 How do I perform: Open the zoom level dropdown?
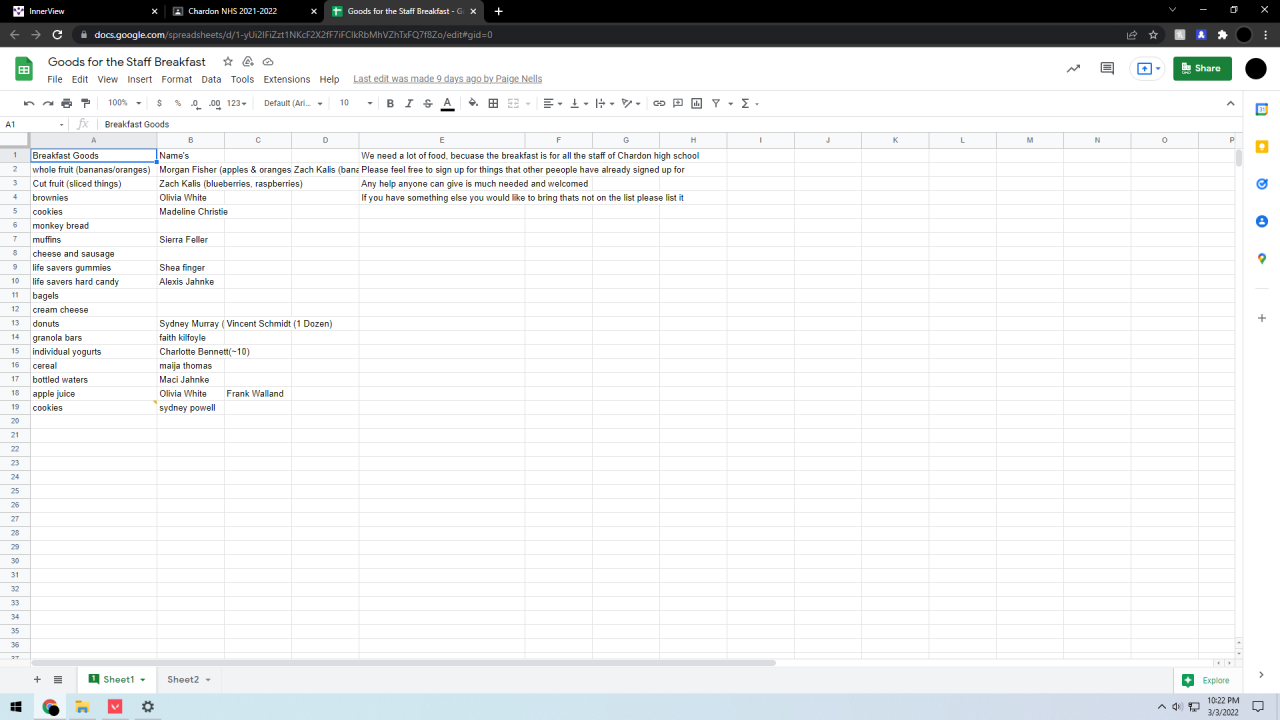tap(125, 103)
